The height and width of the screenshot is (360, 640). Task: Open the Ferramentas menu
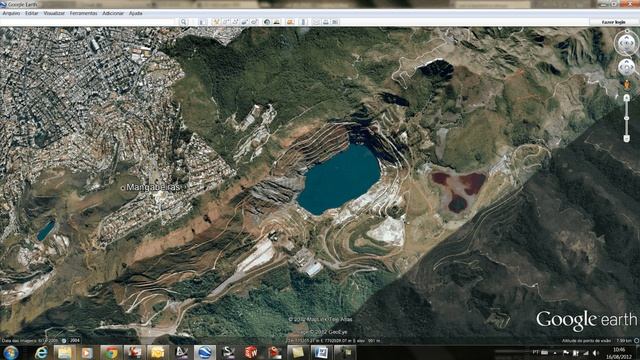(84, 13)
